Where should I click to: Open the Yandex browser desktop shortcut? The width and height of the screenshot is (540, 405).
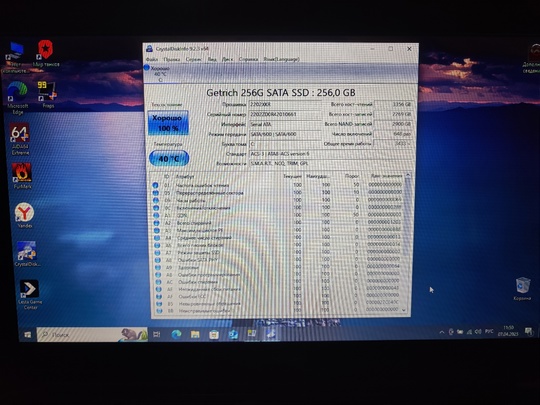[x=24, y=215]
